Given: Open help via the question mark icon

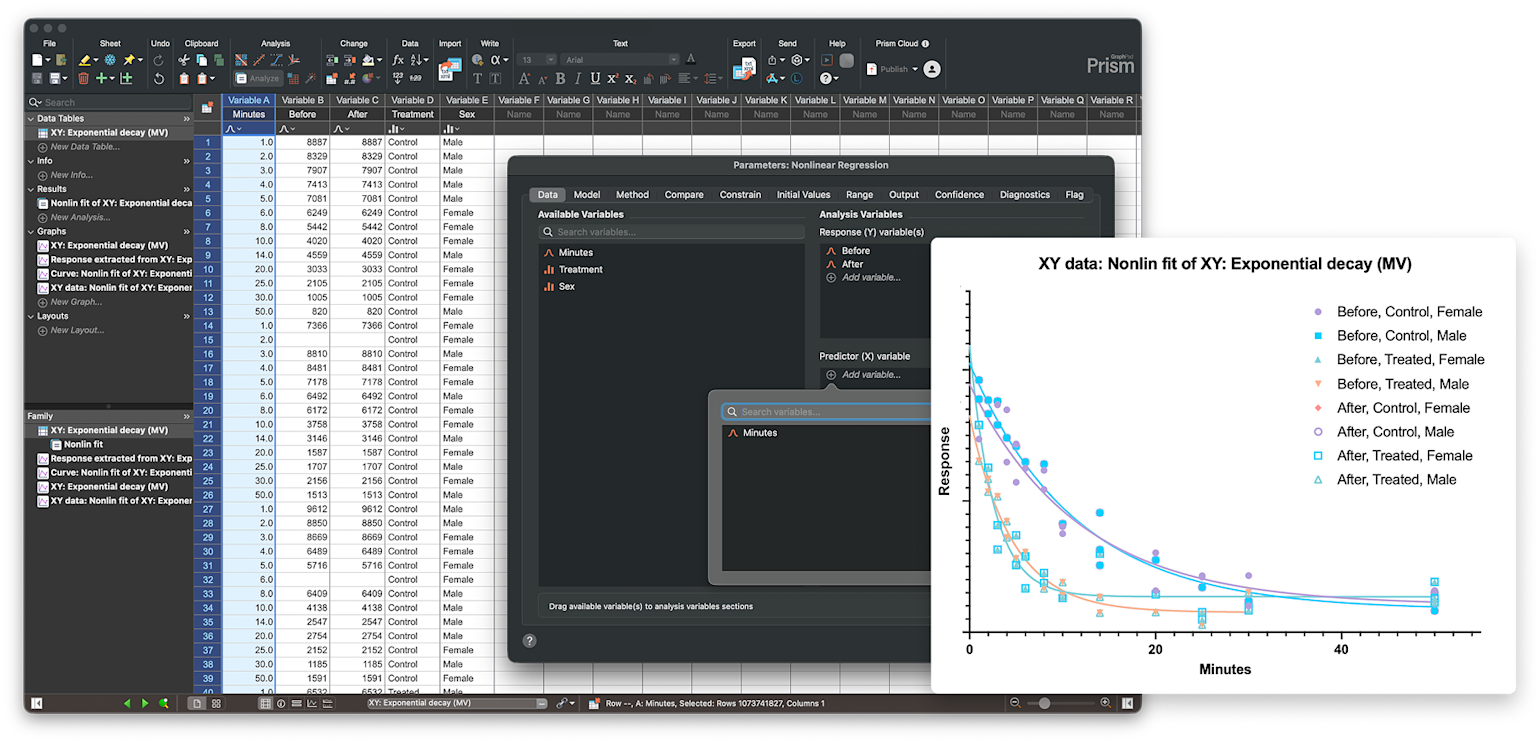Looking at the screenshot, I should (x=826, y=78).
